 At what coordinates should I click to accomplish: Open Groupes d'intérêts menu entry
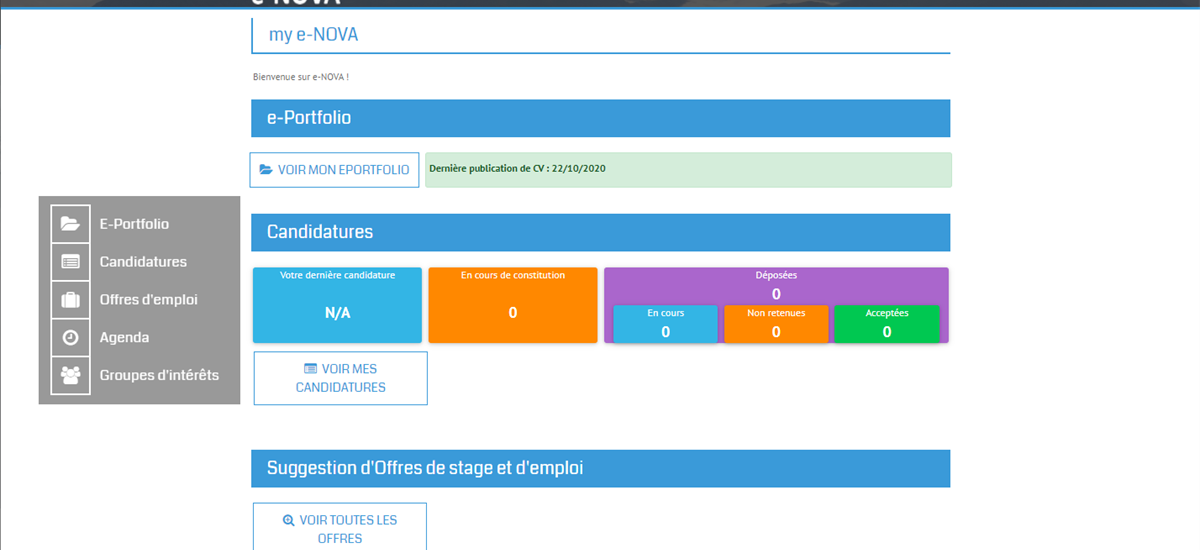[x=159, y=376]
